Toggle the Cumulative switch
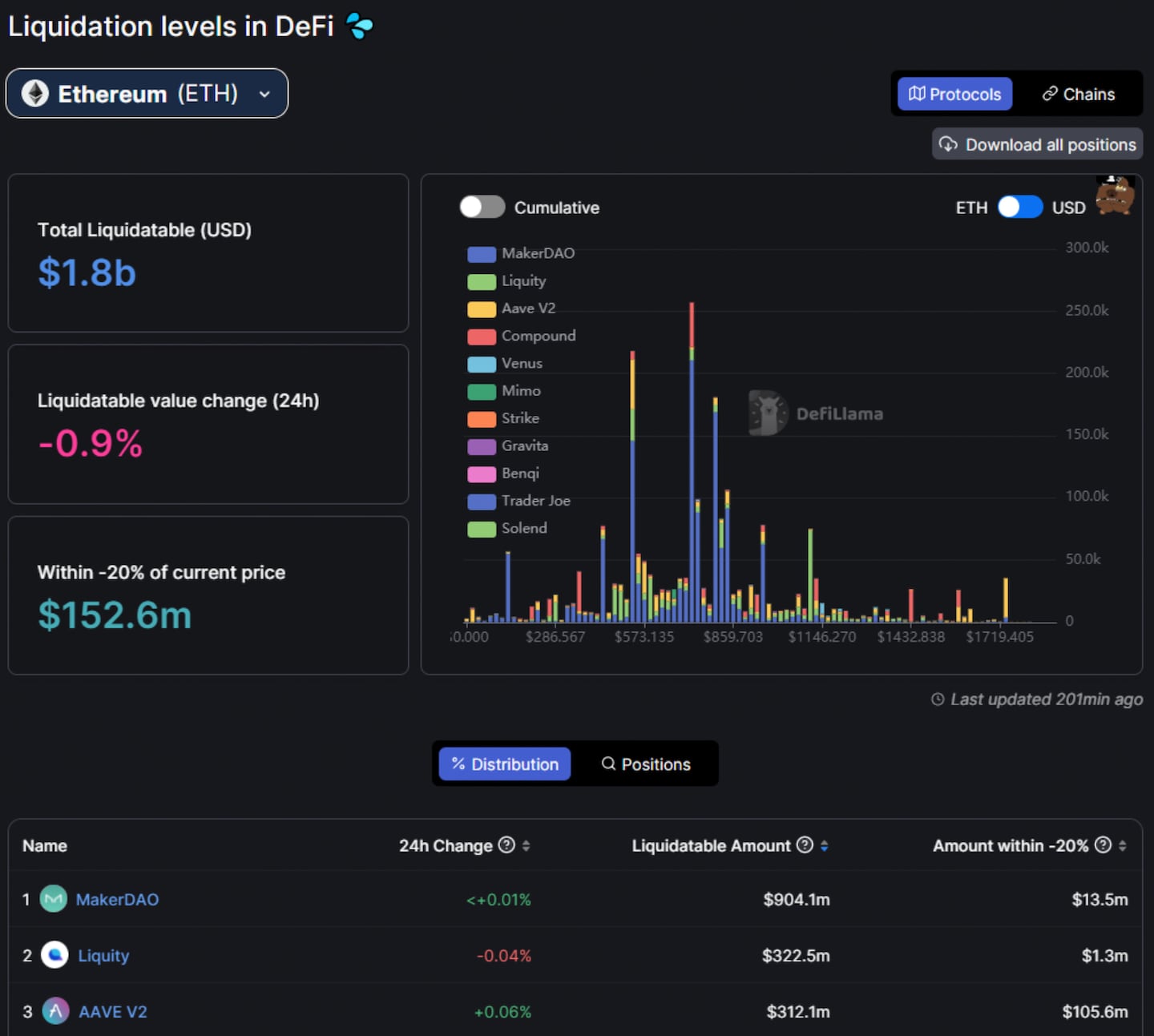1154x1036 pixels. pyautogui.click(x=482, y=207)
